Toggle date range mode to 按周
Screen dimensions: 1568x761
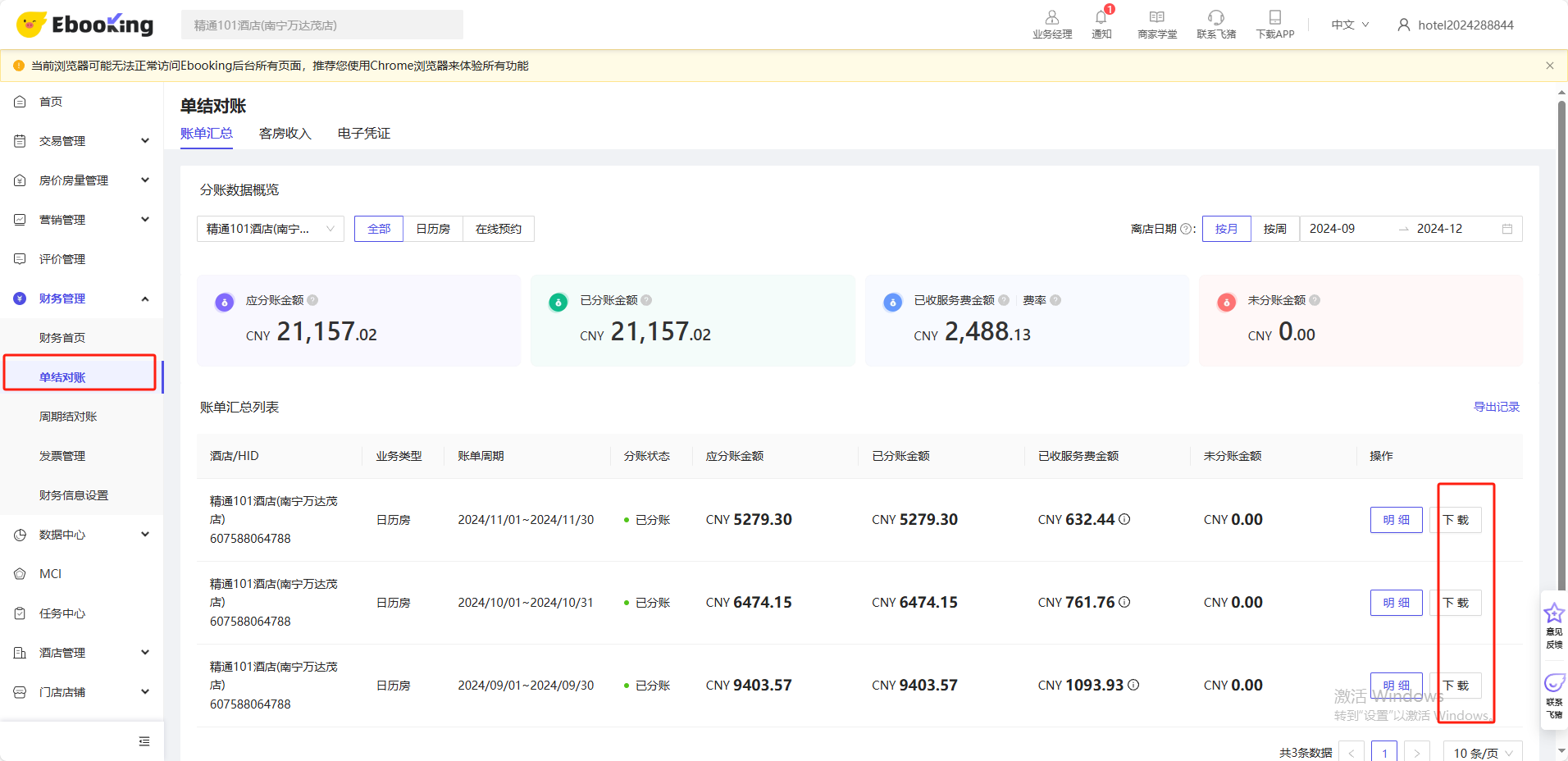pyautogui.click(x=1274, y=229)
